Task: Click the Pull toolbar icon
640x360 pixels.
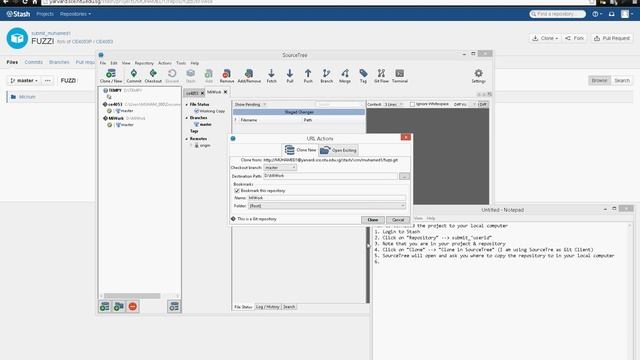Action: pos(289,76)
